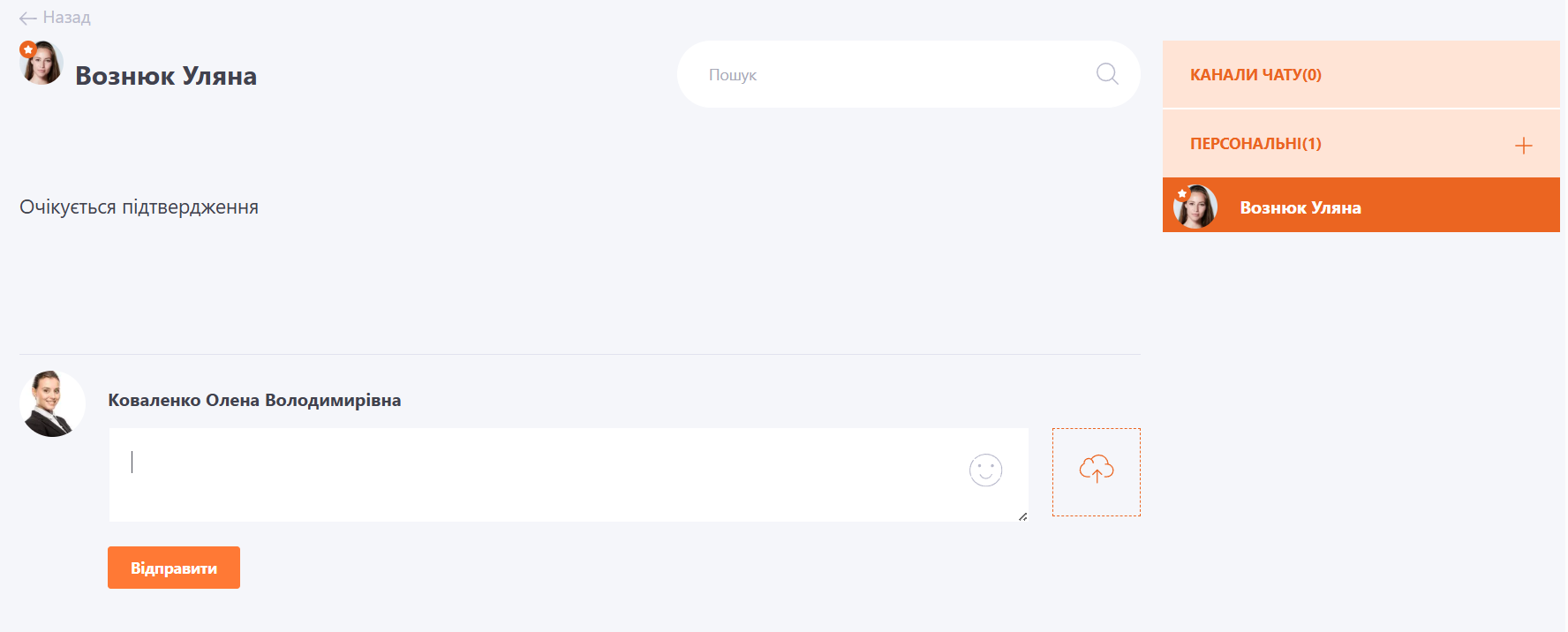1568x632 pixels.
Task: Click the Відправити send button
Action: (x=174, y=568)
